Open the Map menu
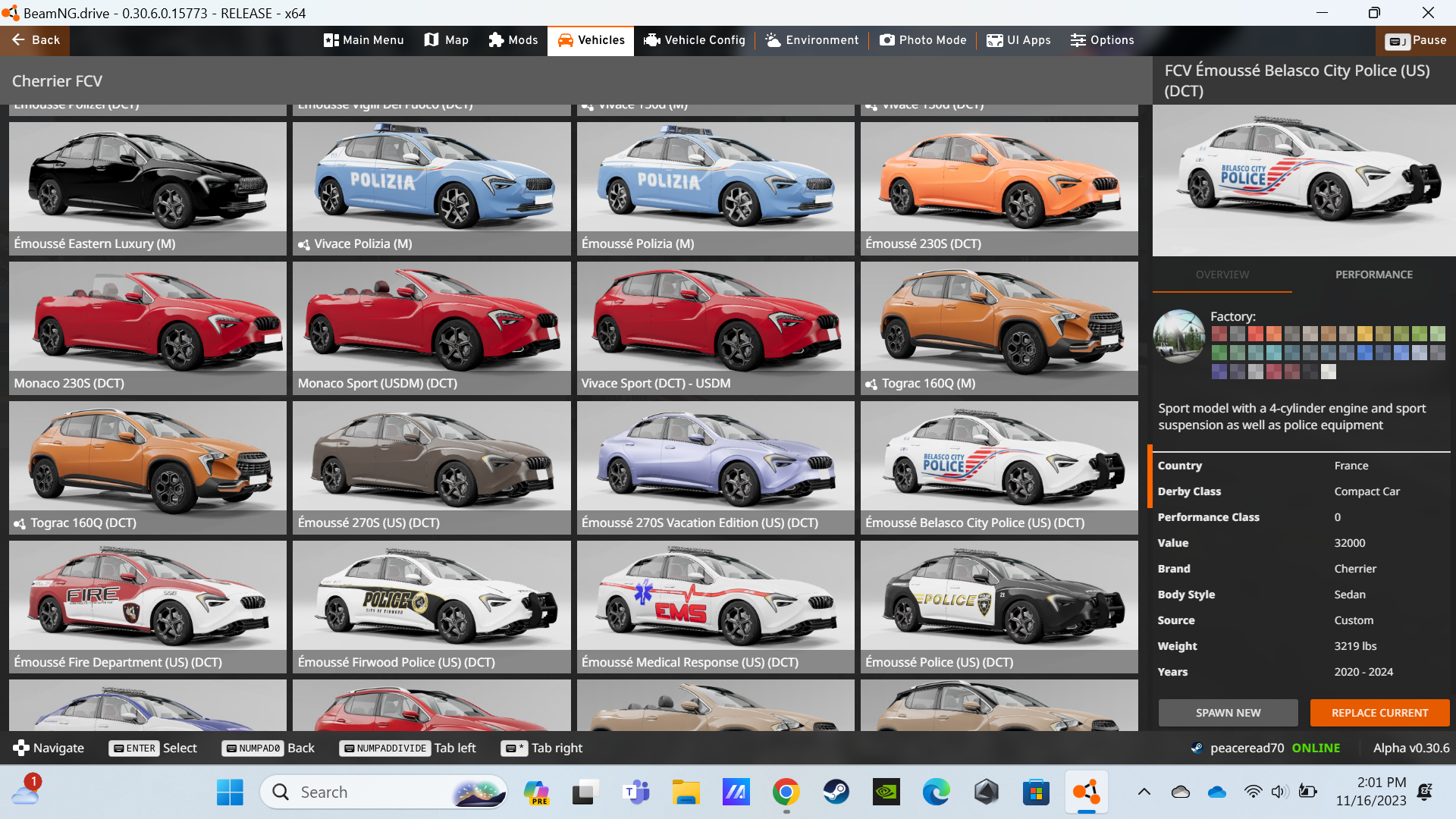This screenshot has height=819, width=1456. point(447,40)
